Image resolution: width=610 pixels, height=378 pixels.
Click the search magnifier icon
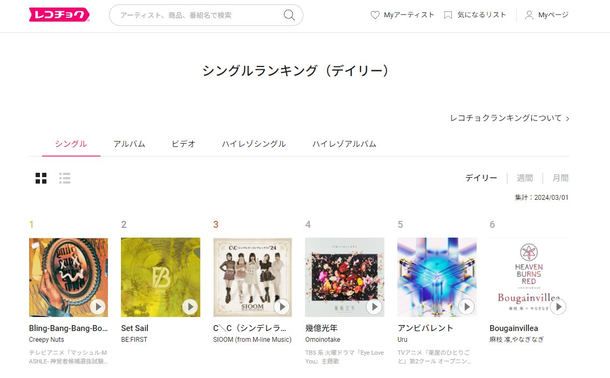point(289,15)
